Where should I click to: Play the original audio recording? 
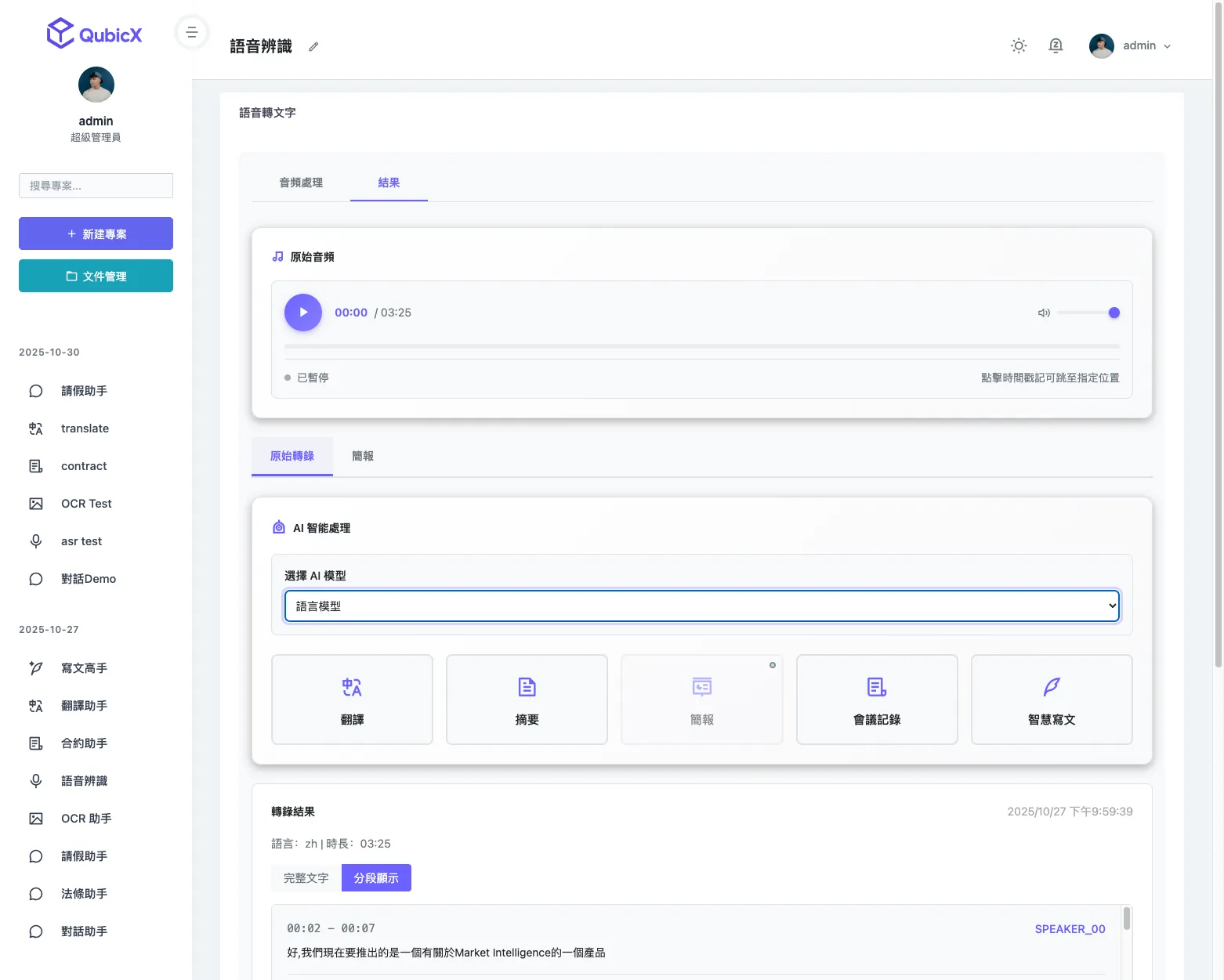point(303,313)
